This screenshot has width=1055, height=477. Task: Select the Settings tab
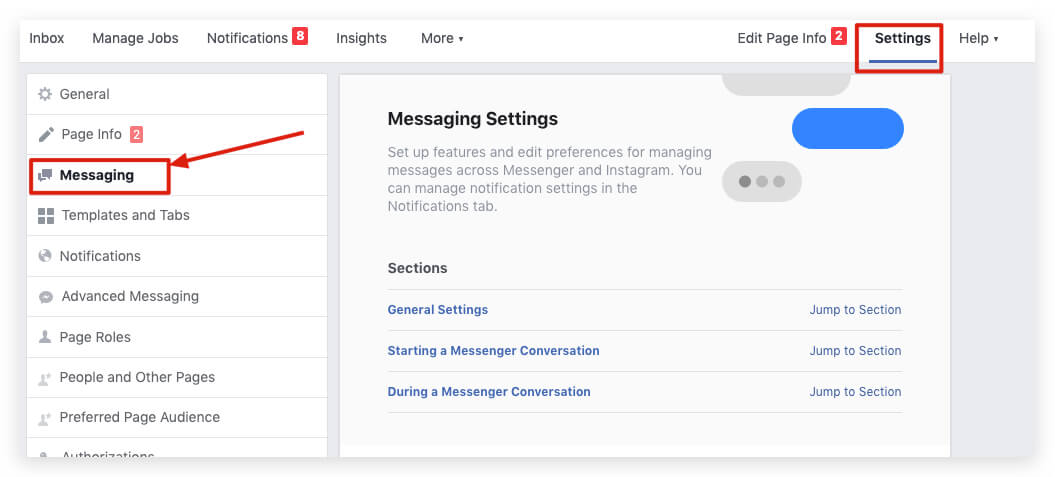pyautogui.click(x=902, y=38)
